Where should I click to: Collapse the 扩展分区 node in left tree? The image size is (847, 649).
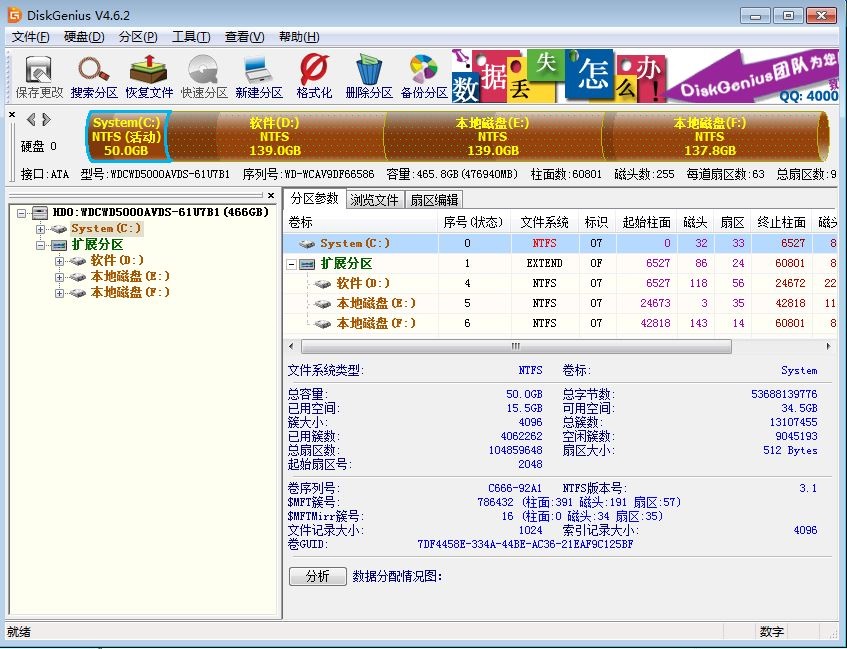tap(41, 245)
